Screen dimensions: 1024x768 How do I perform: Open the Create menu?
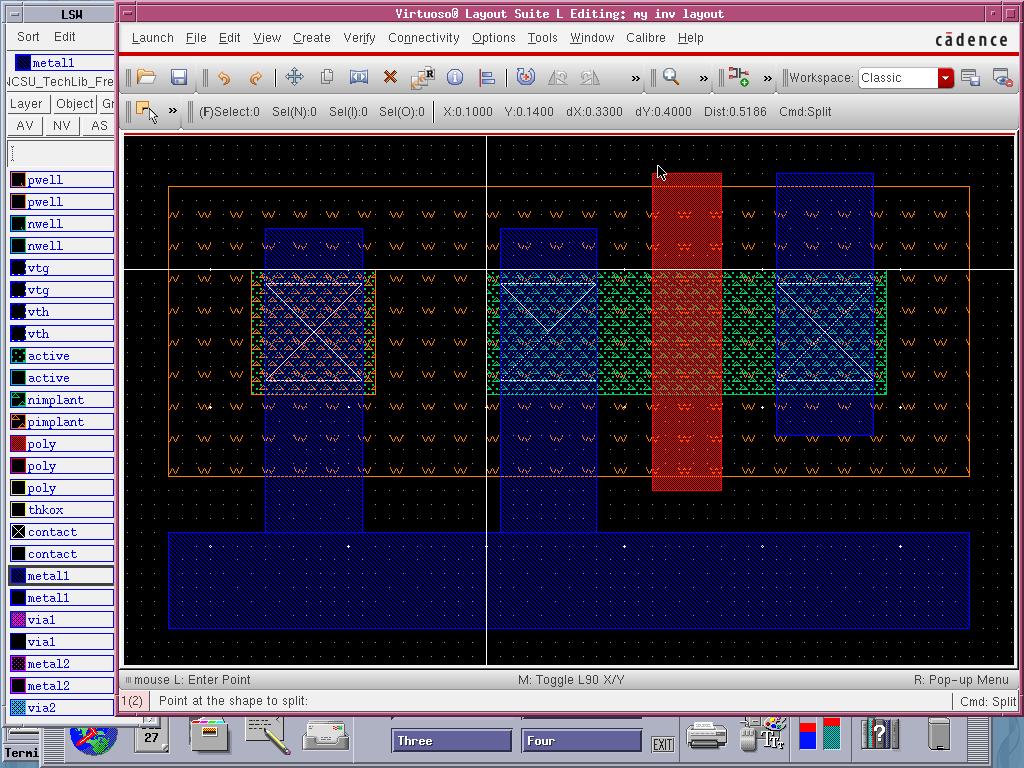coord(312,38)
